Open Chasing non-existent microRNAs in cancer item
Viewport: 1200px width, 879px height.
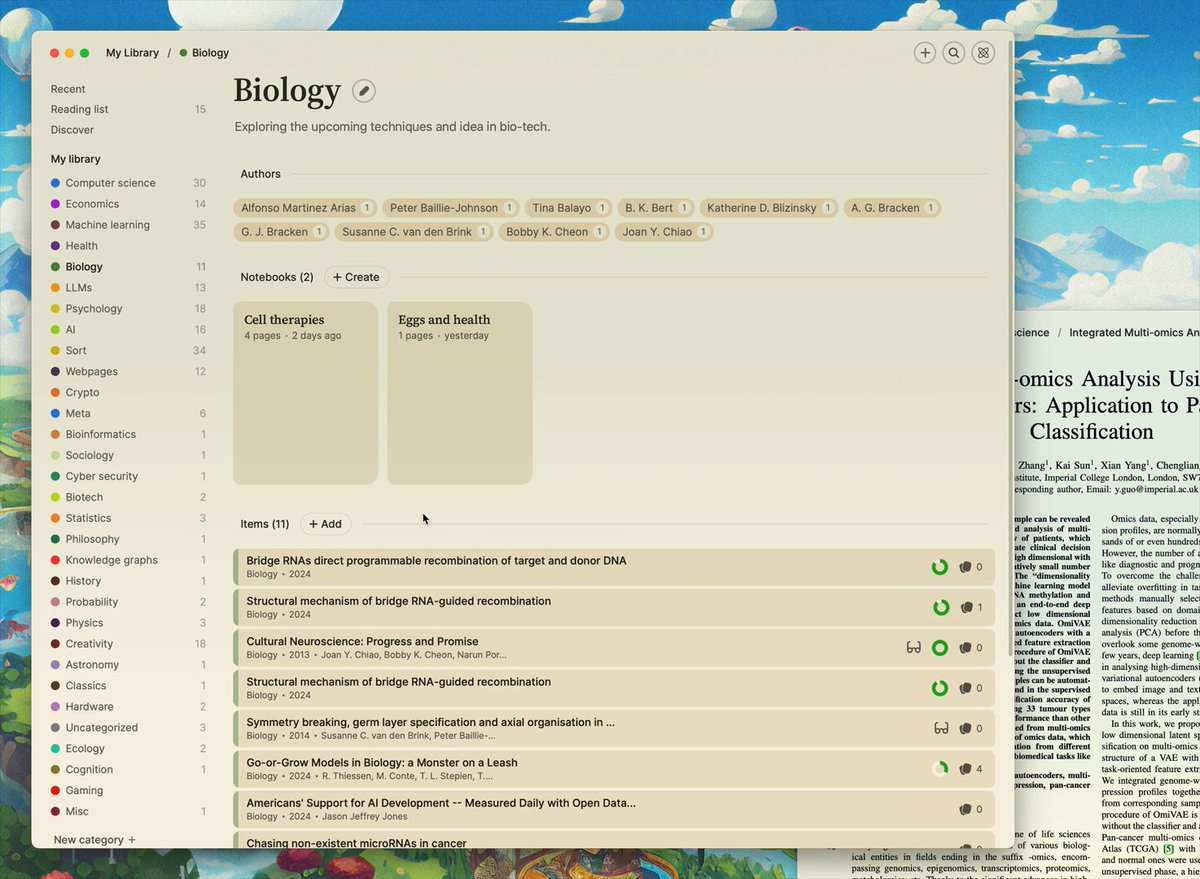(615, 840)
